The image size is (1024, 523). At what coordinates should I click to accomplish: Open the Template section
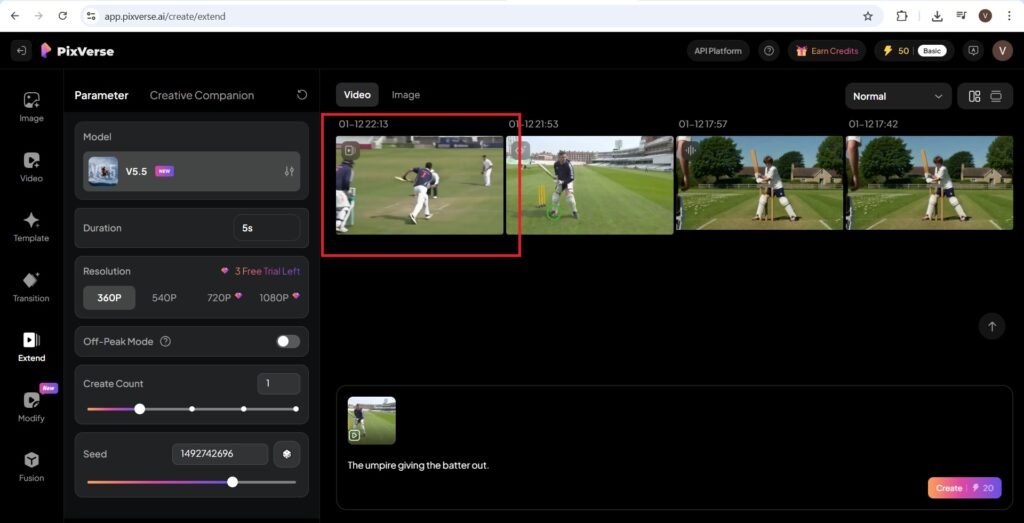click(31, 226)
